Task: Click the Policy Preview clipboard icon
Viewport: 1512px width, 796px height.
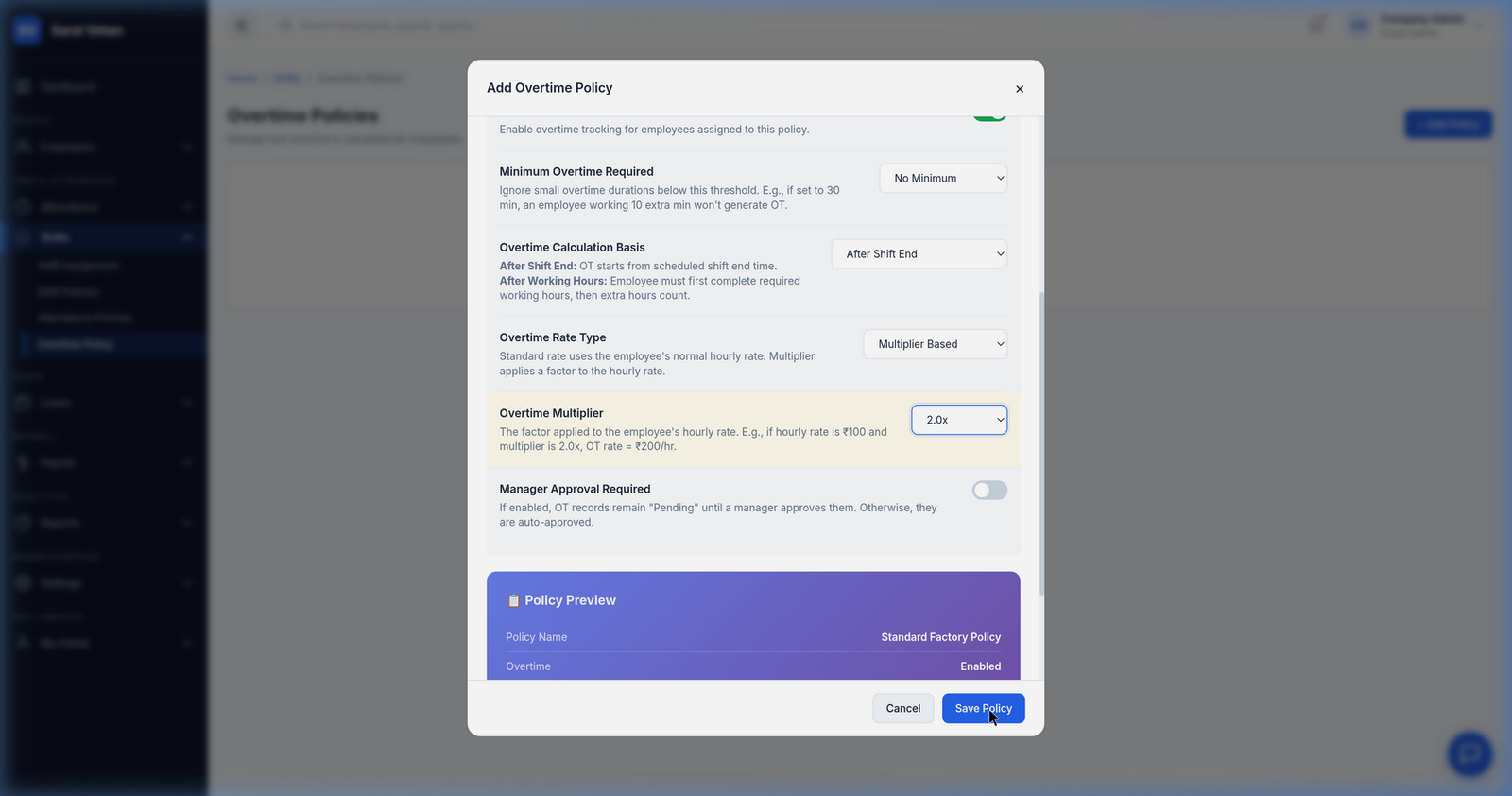Action: (513, 600)
